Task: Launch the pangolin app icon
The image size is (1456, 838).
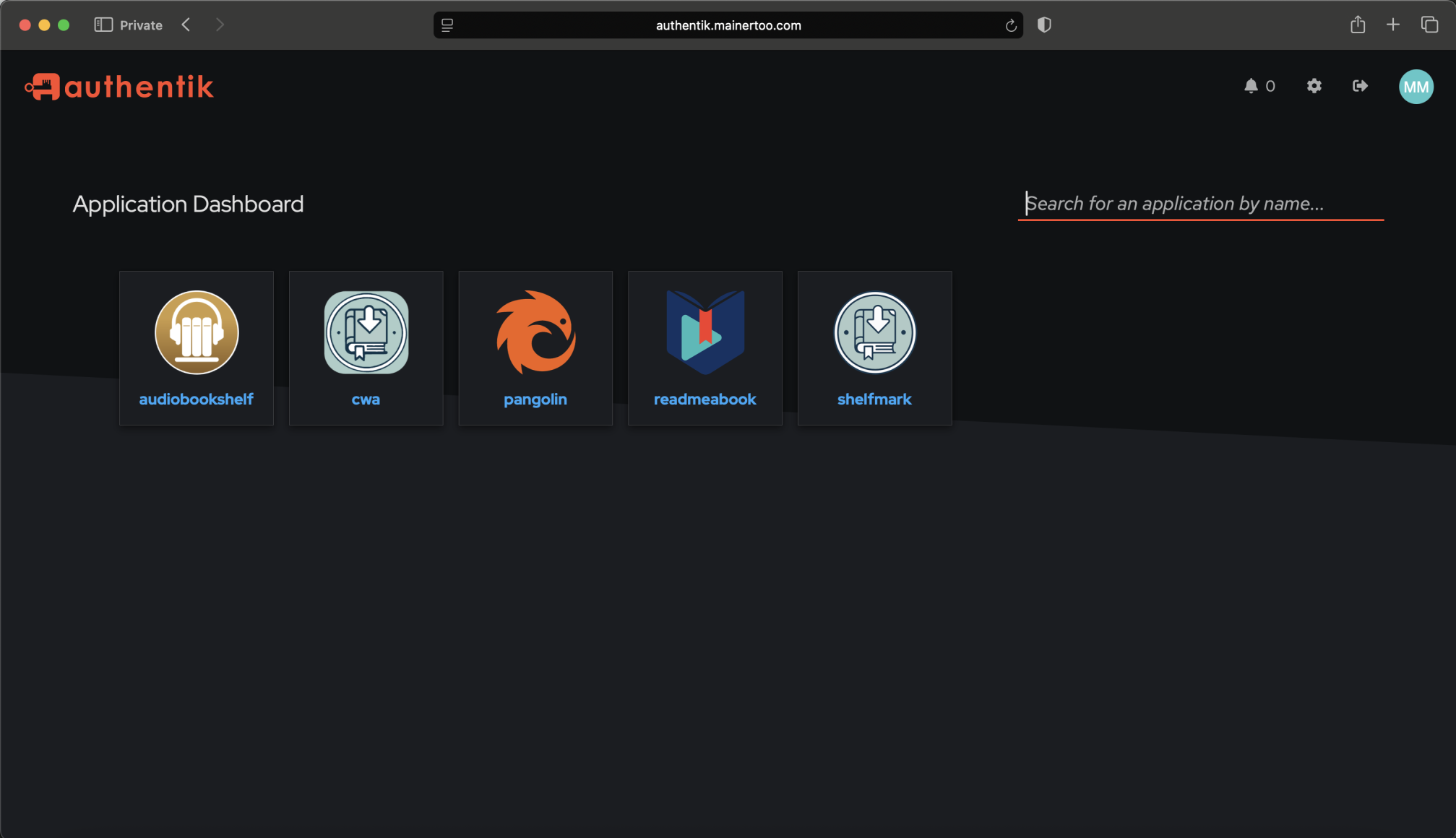Action: [535, 332]
